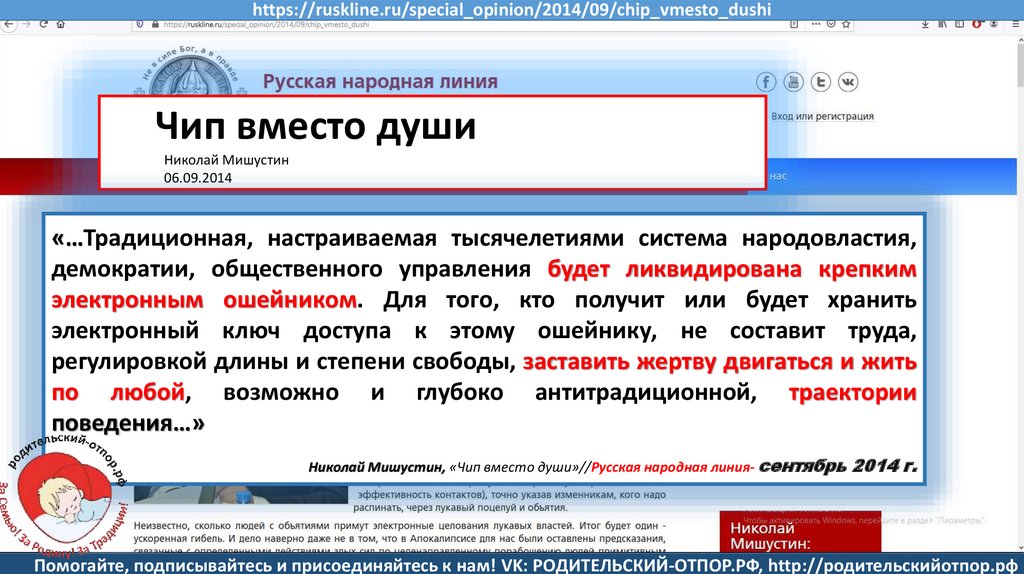Bookmark this page with the star icon
This screenshot has height=574, width=1024.
(846, 24)
